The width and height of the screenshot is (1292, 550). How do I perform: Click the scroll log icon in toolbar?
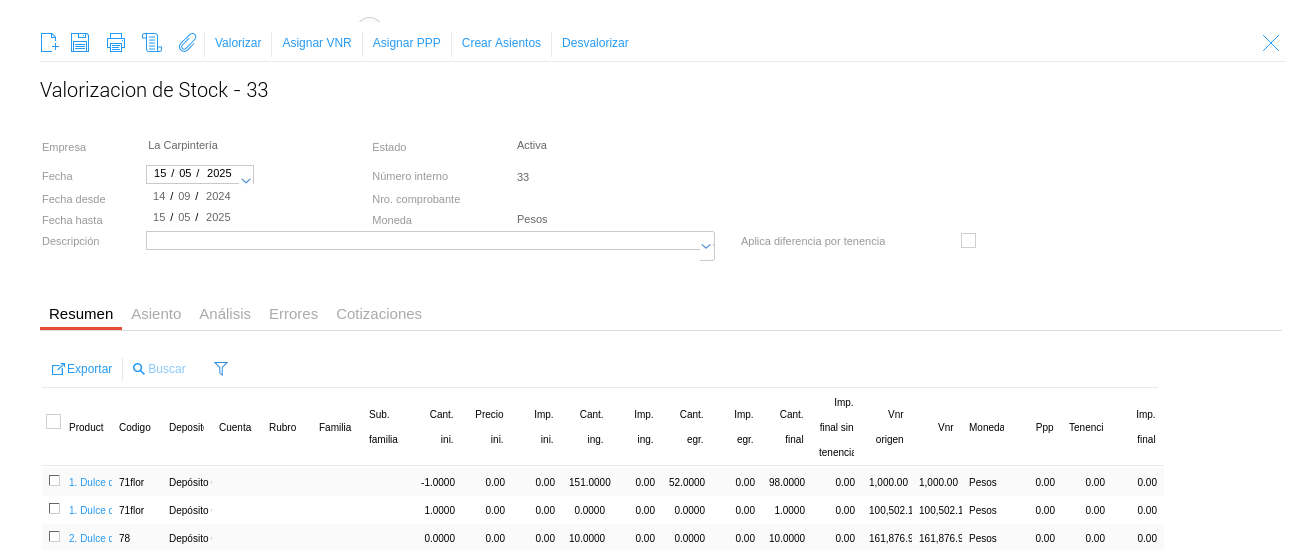152,43
